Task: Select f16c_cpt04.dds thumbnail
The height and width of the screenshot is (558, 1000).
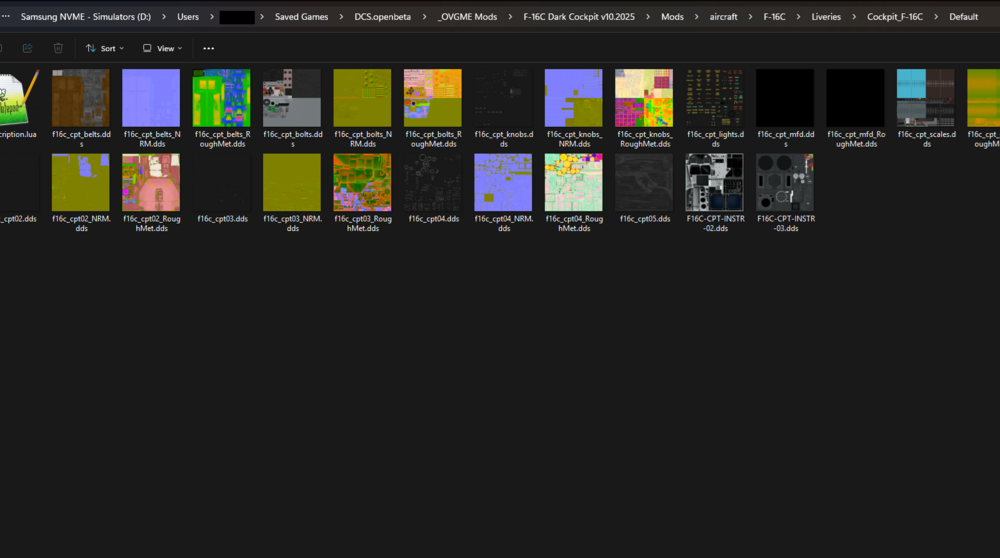Action: pos(432,182)
